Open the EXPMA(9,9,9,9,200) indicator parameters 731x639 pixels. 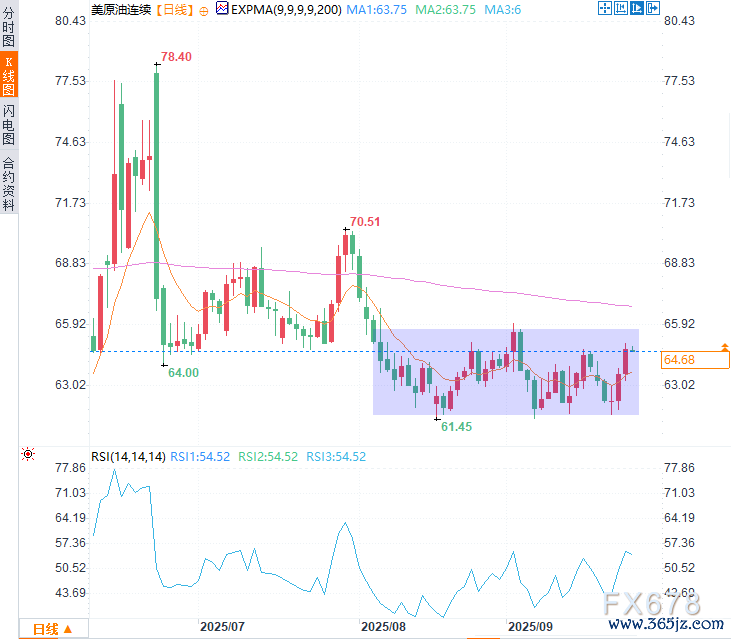284,9
